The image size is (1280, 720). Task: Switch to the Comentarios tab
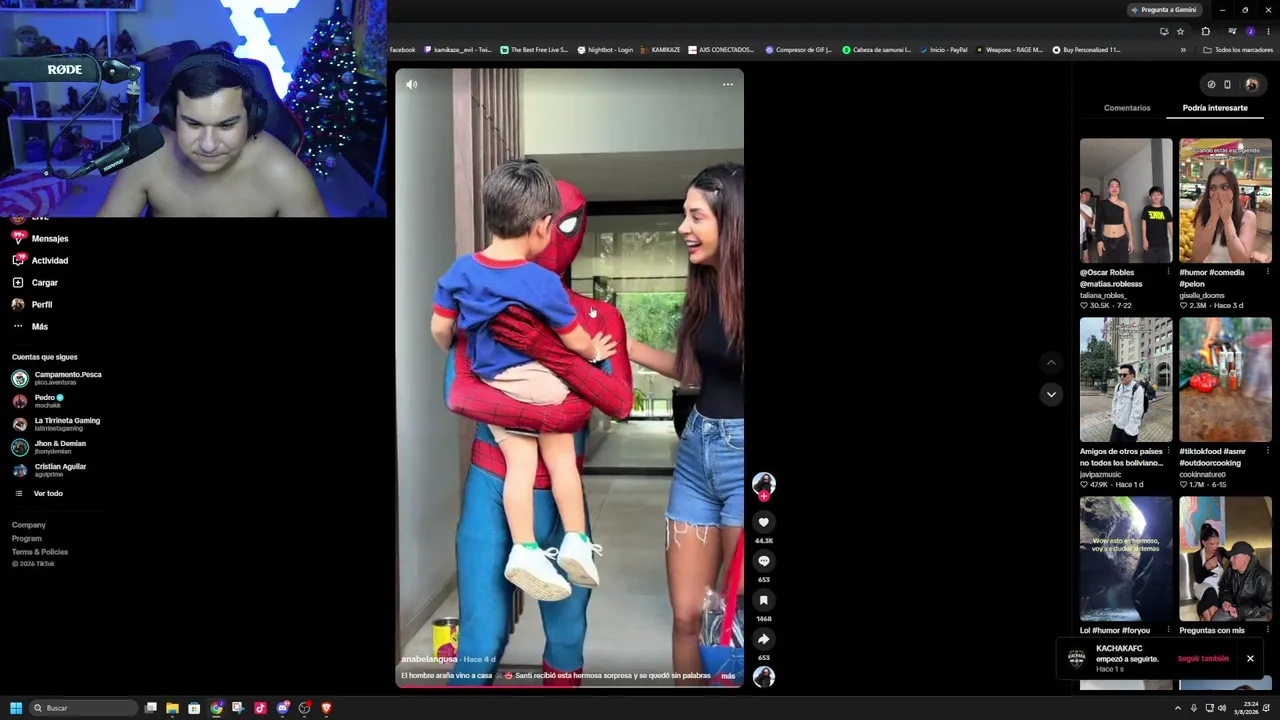pos(1127,108)
